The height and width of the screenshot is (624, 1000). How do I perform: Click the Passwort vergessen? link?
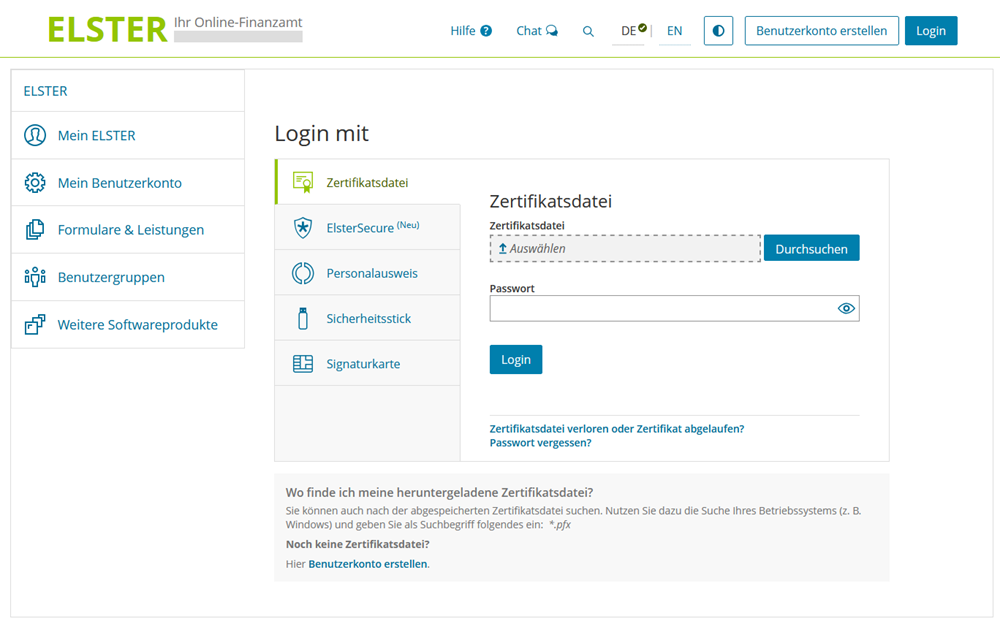pyautogui.click(x=540, y=443)
